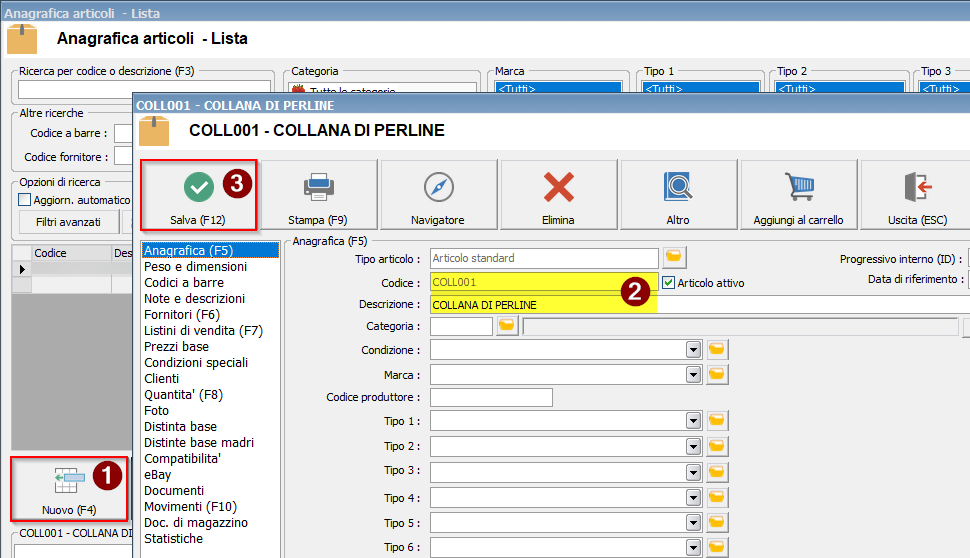Screen dimensions: 970x558
Task: Click the Salva (F12) save button
Action: (198, 196)
